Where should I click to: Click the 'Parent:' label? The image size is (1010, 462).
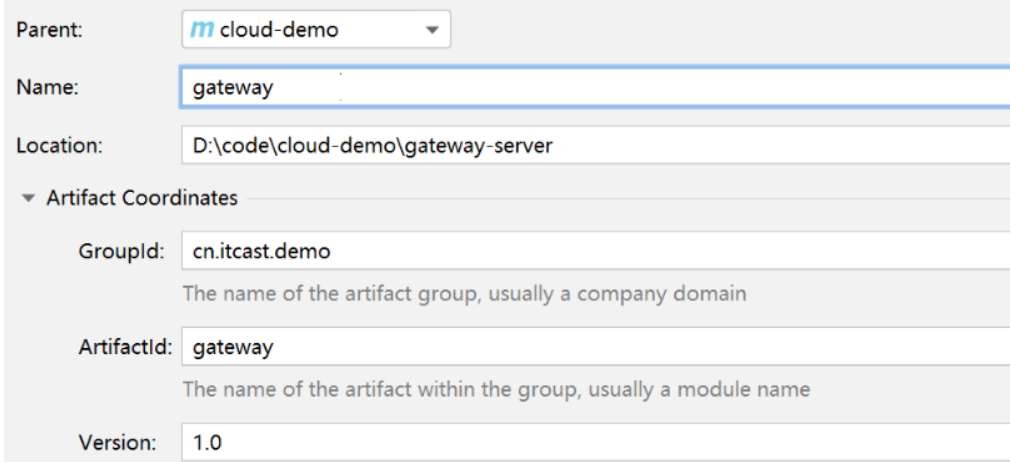pos(49,30)
